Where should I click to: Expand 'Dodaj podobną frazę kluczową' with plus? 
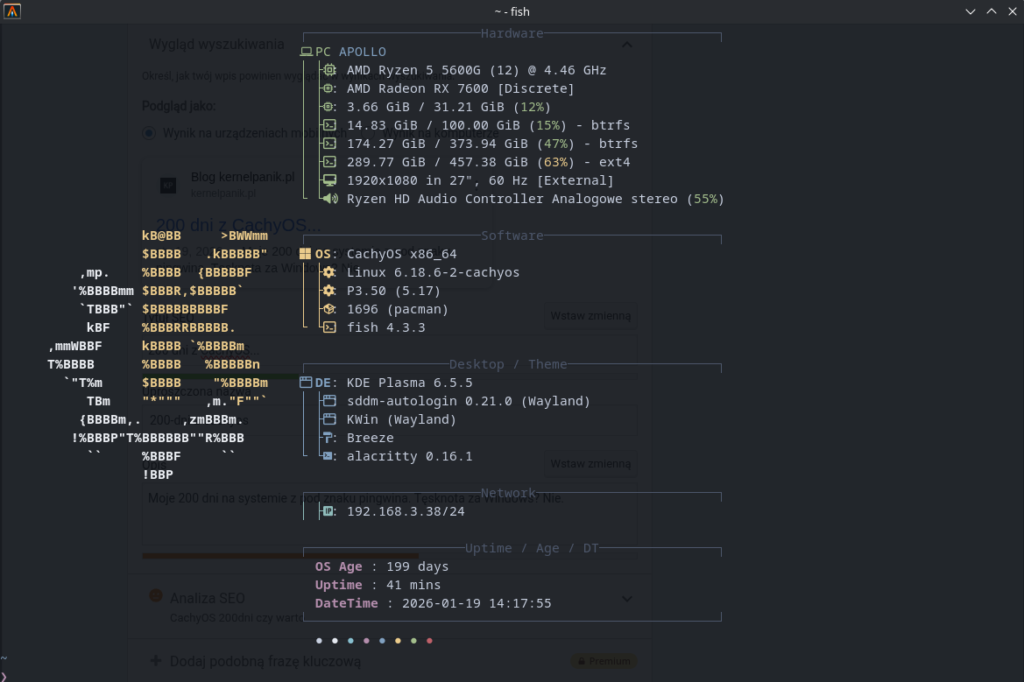click(x=155, y=660)
